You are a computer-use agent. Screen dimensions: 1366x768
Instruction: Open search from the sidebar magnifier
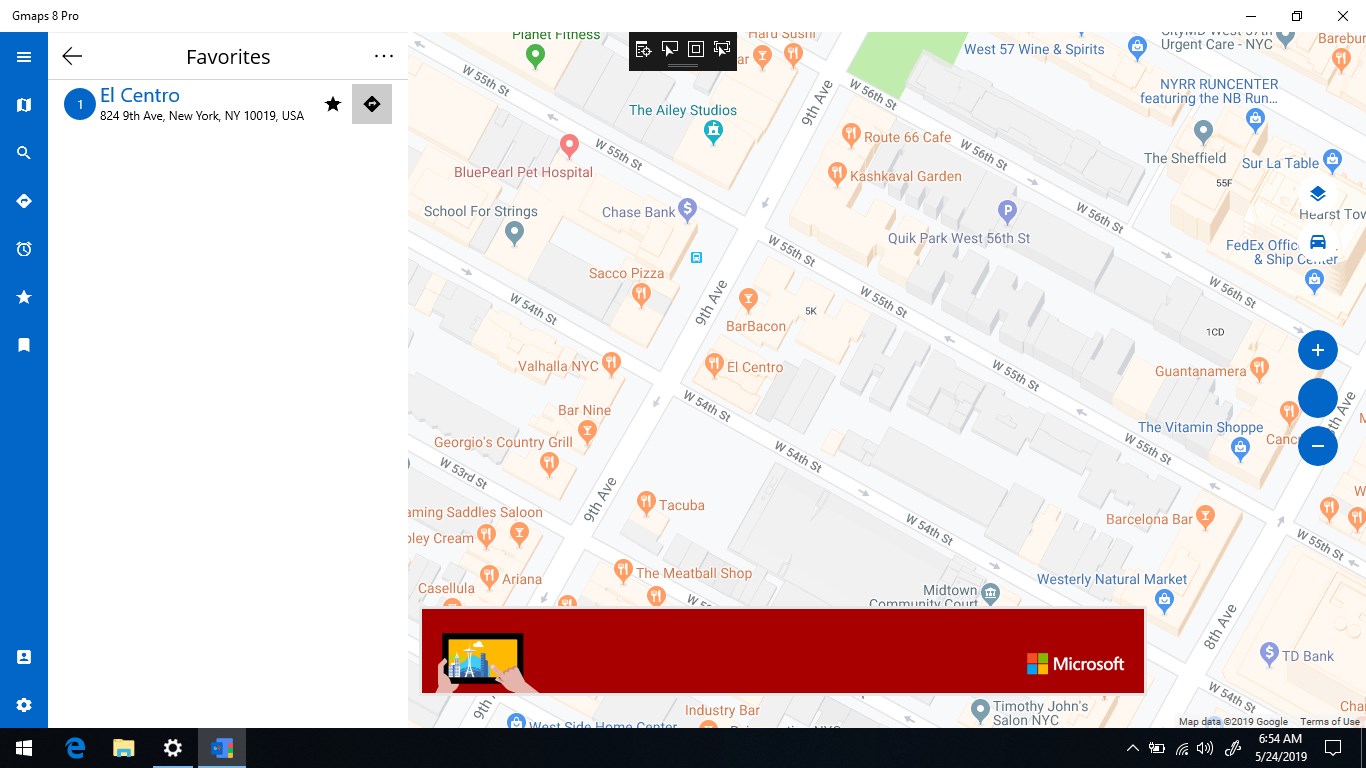[x=24, y=153]
